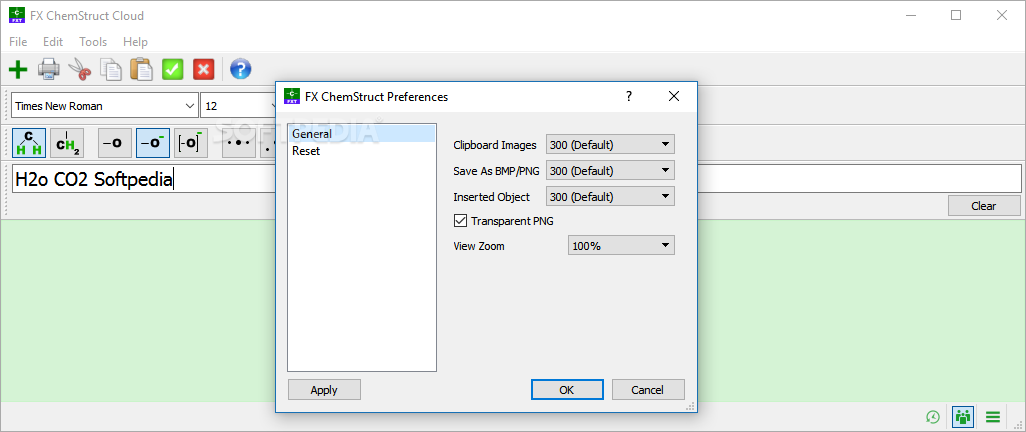Click the Print icon in toolbar
The height and width of the screenshot is (432, 1026).
pyautogui.click(x=49, y=69)
